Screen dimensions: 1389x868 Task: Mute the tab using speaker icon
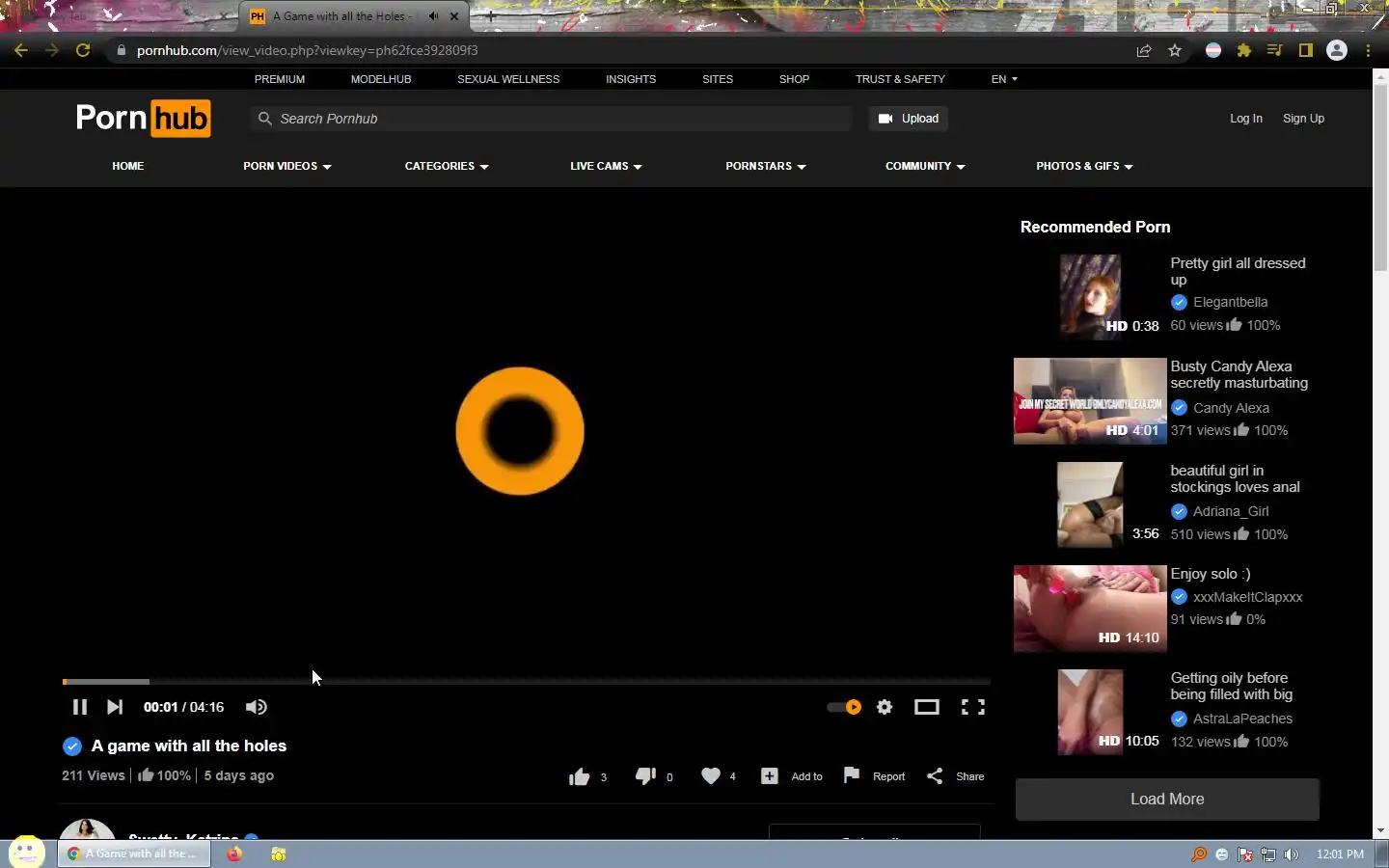click(434, 16)
